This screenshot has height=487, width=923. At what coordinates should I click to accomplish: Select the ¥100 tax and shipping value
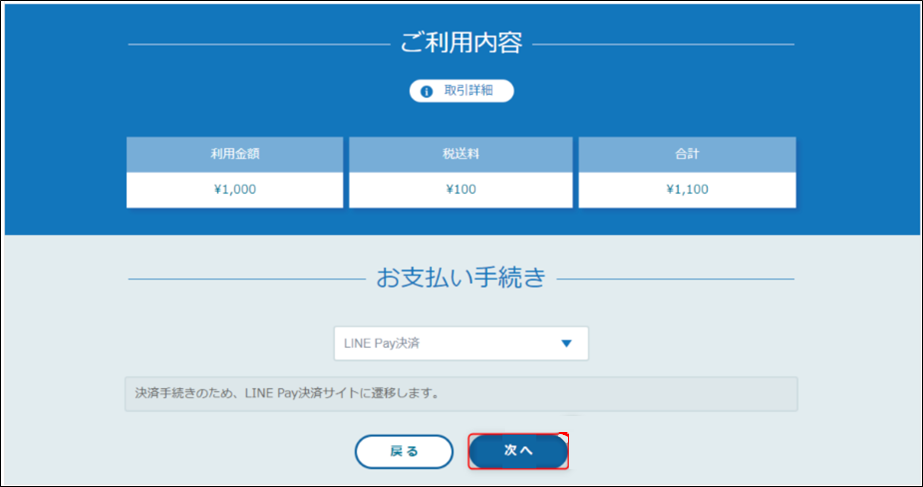(461, 190)
